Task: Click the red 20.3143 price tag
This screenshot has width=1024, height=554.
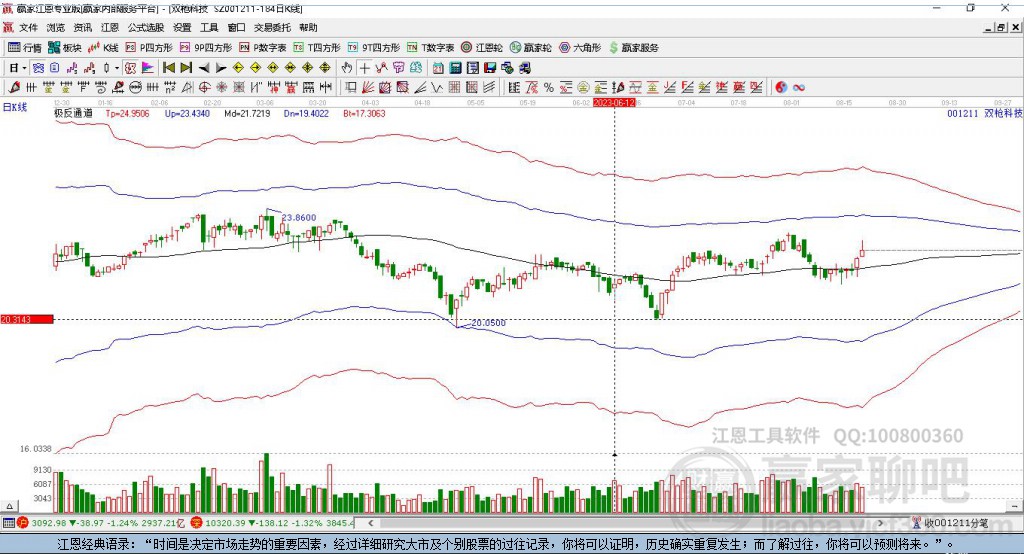Action: [27, 319]
